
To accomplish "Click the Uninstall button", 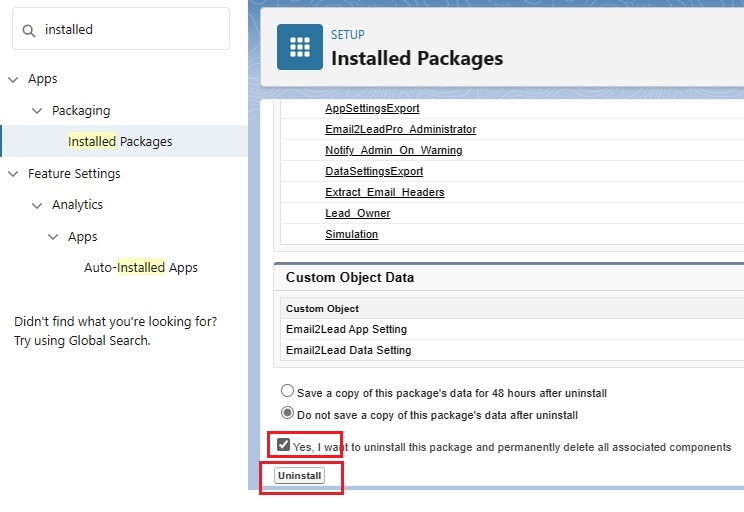I will (x=299, y=475).
